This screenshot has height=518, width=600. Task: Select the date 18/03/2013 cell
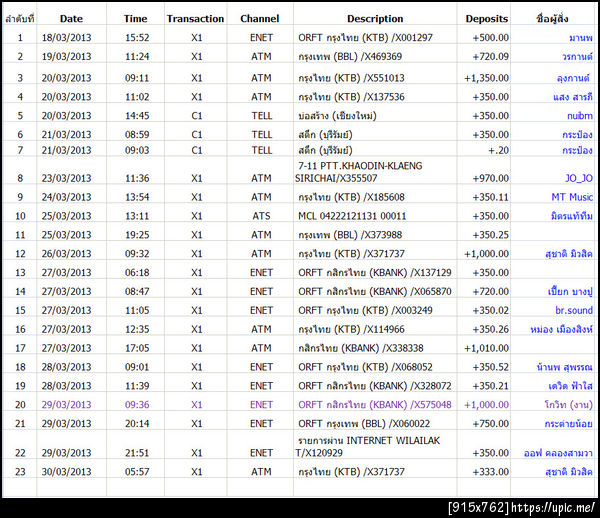(67, 37)
